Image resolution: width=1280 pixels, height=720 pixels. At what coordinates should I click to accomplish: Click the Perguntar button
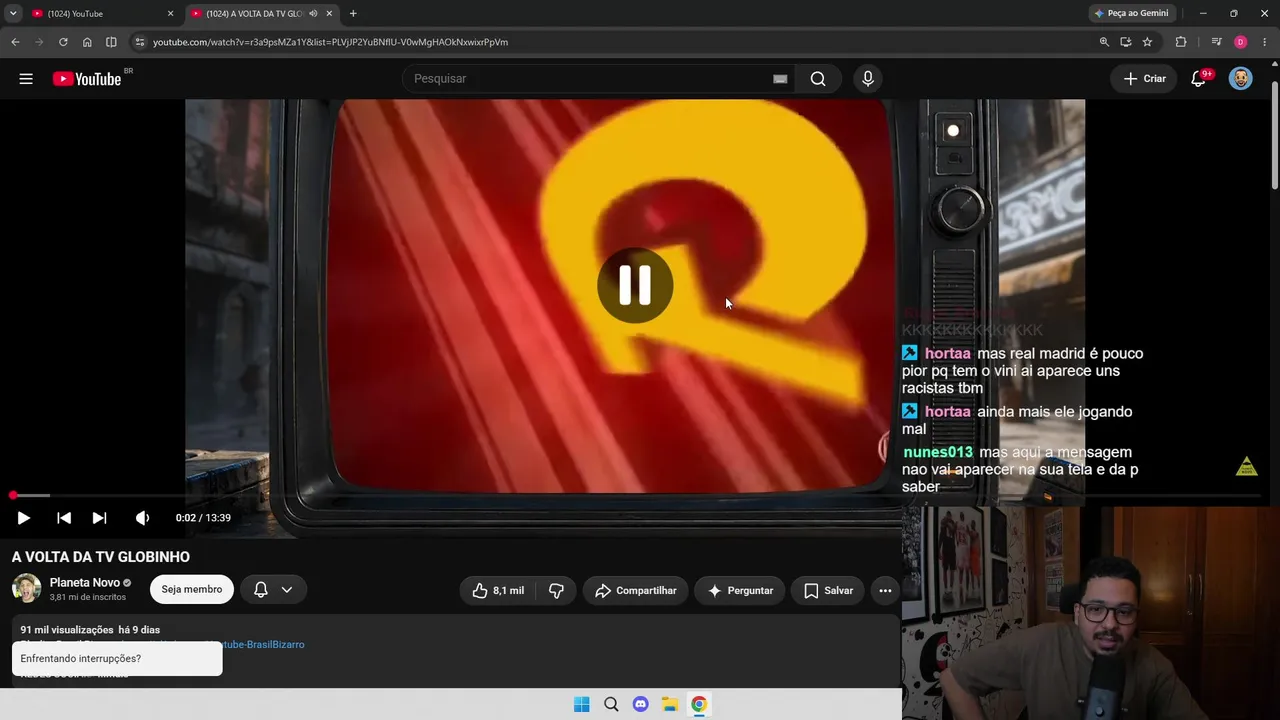pos(740,591)
